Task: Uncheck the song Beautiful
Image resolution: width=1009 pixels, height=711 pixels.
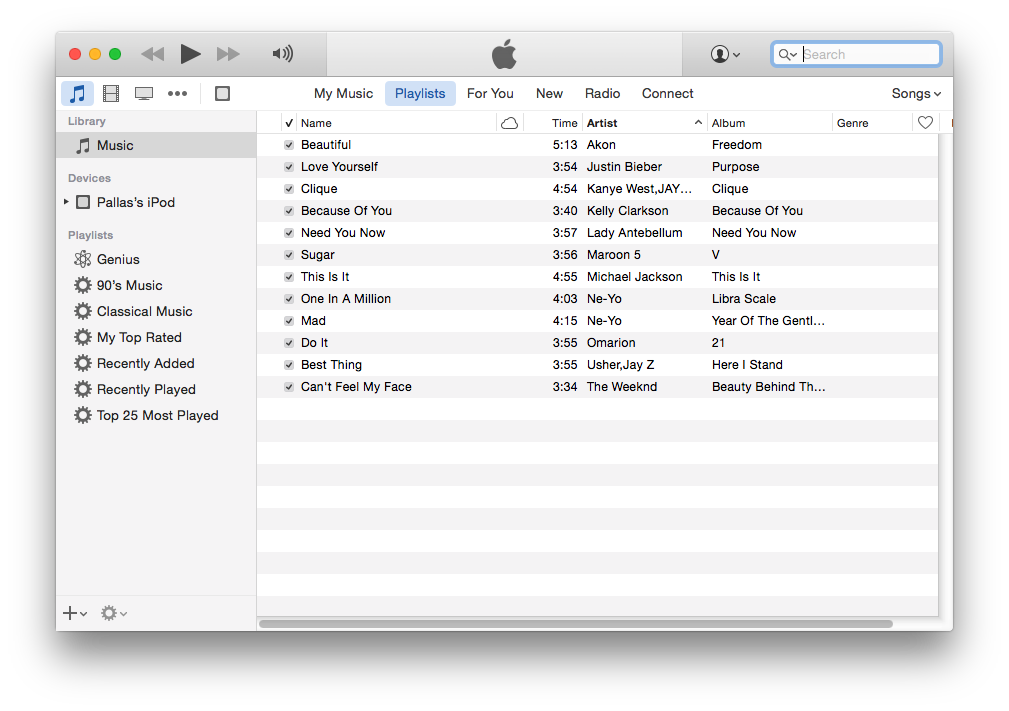Action: click(x=289, y=145)
